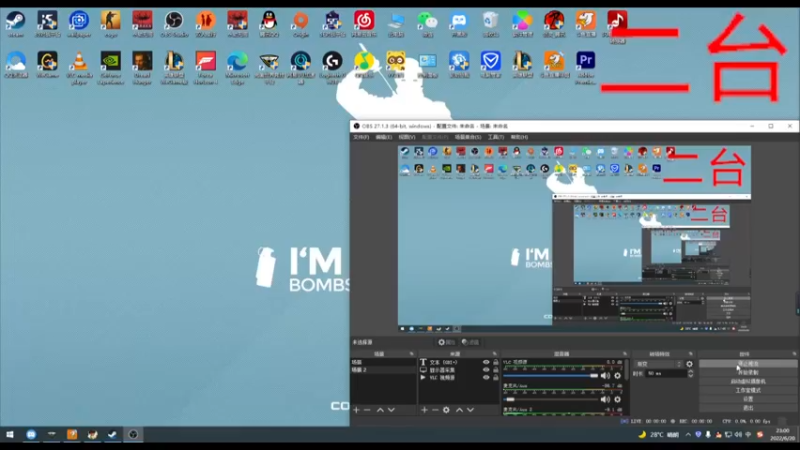
Task: Open OBS 设置 settings button
Action: [x=747, y=399]
